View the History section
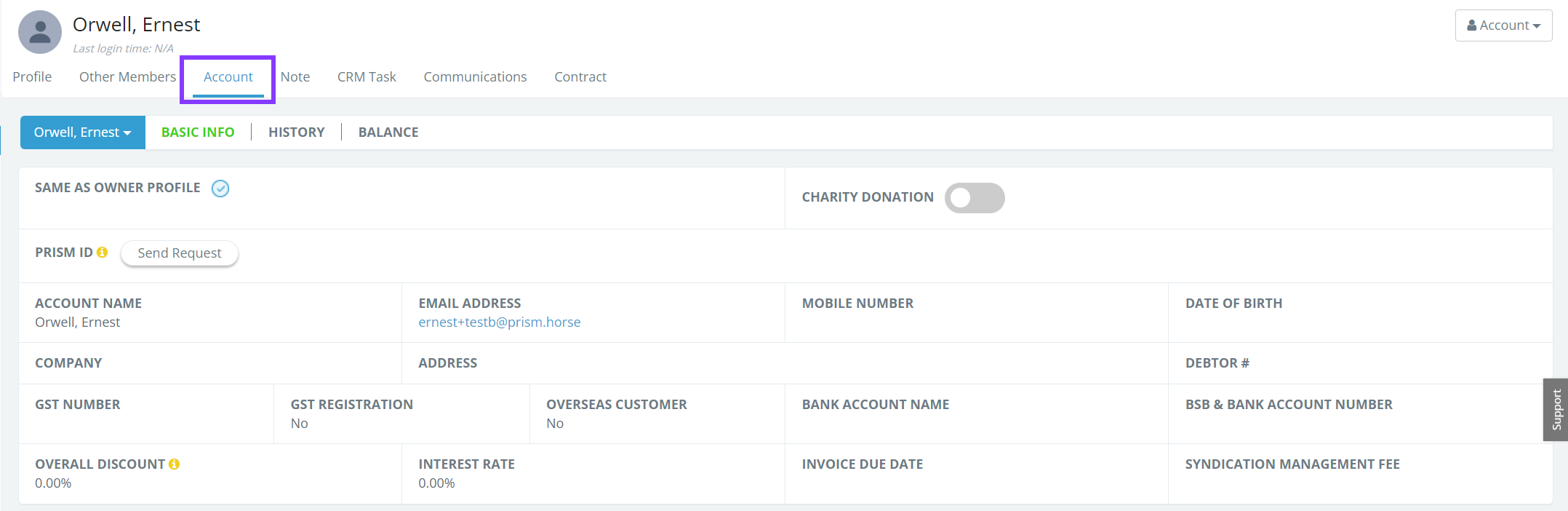 tap(296, 132)
